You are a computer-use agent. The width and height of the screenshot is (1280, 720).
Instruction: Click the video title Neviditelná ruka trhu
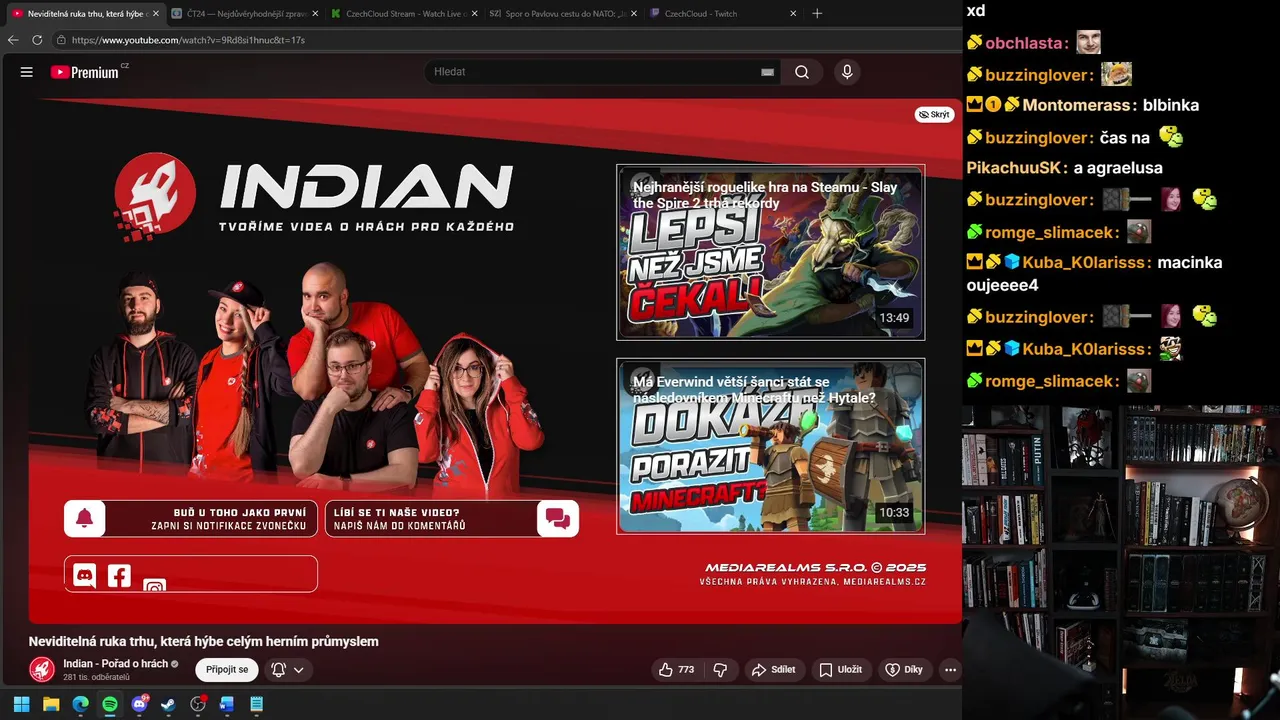point(203,642)
